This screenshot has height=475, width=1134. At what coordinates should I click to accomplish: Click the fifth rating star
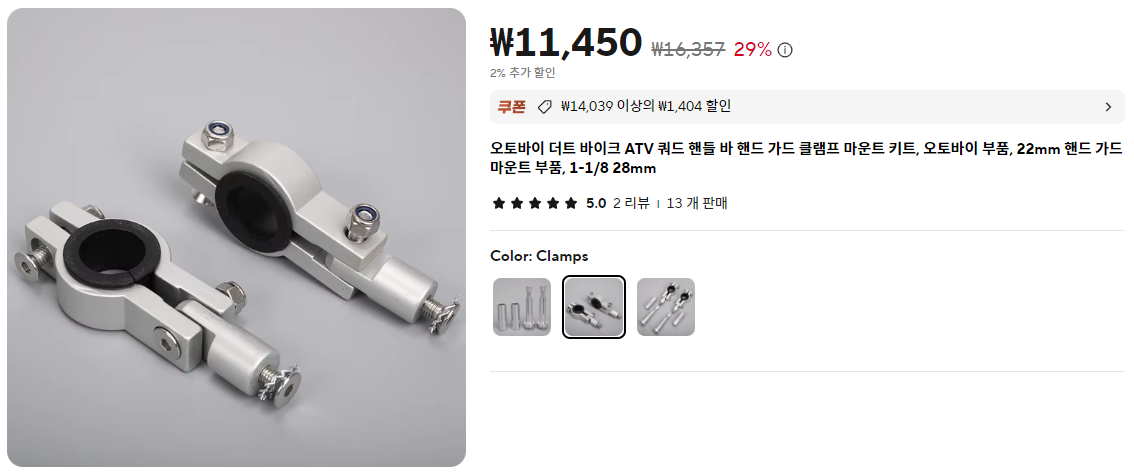pyautogui.click(x=571, y=203)
